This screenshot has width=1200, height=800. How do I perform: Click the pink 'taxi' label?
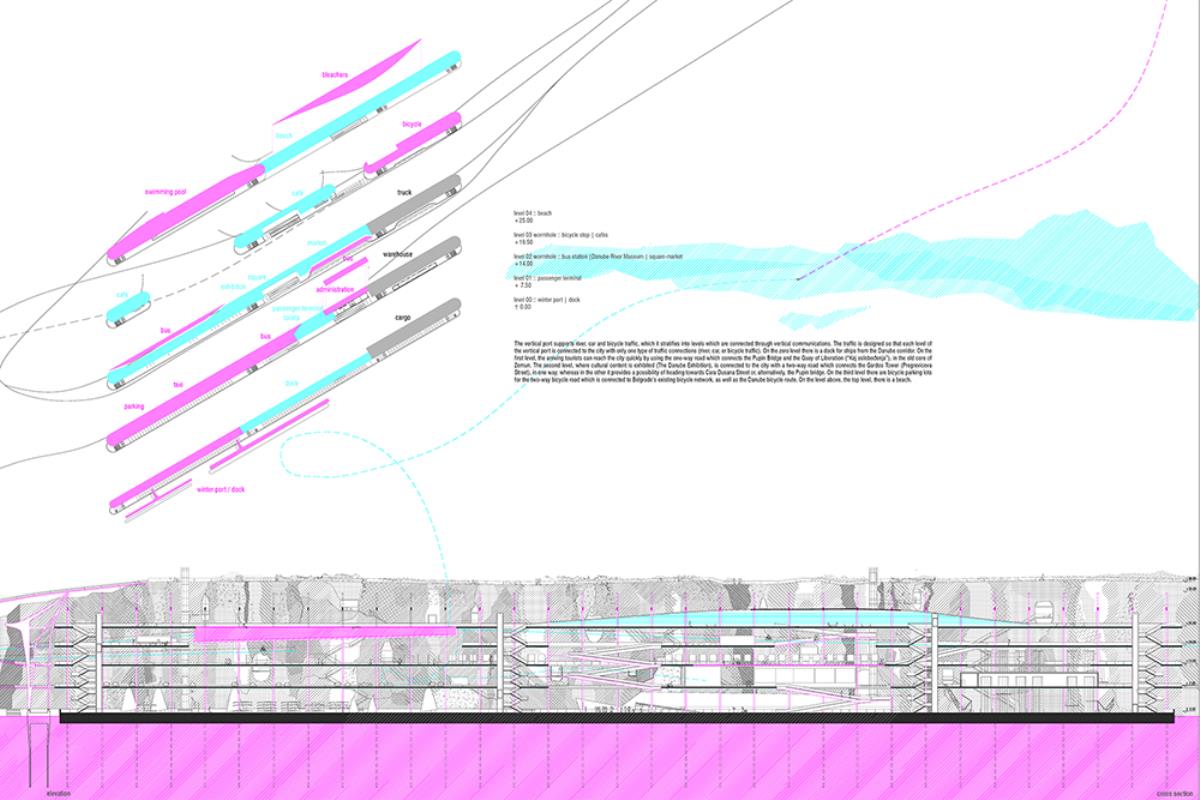tap(178, 384)
